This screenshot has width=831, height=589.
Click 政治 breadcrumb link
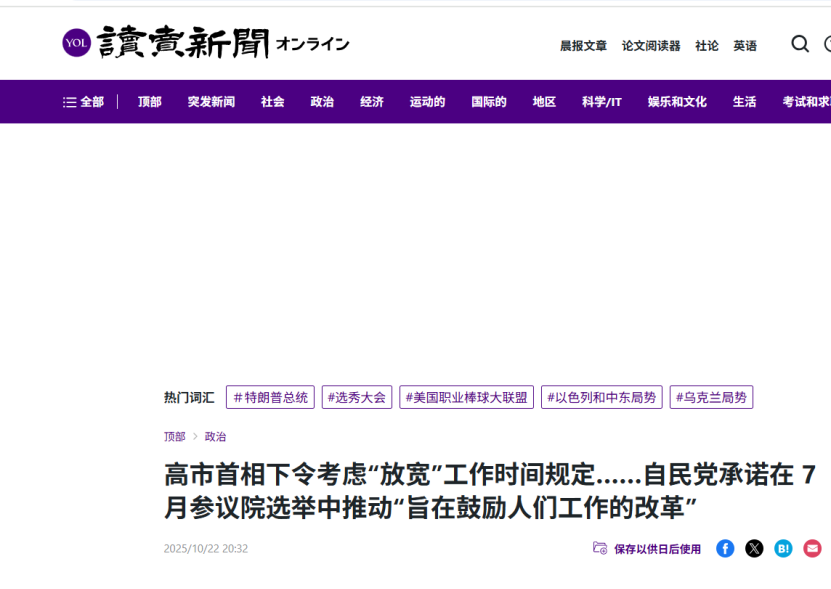(215, 437)
